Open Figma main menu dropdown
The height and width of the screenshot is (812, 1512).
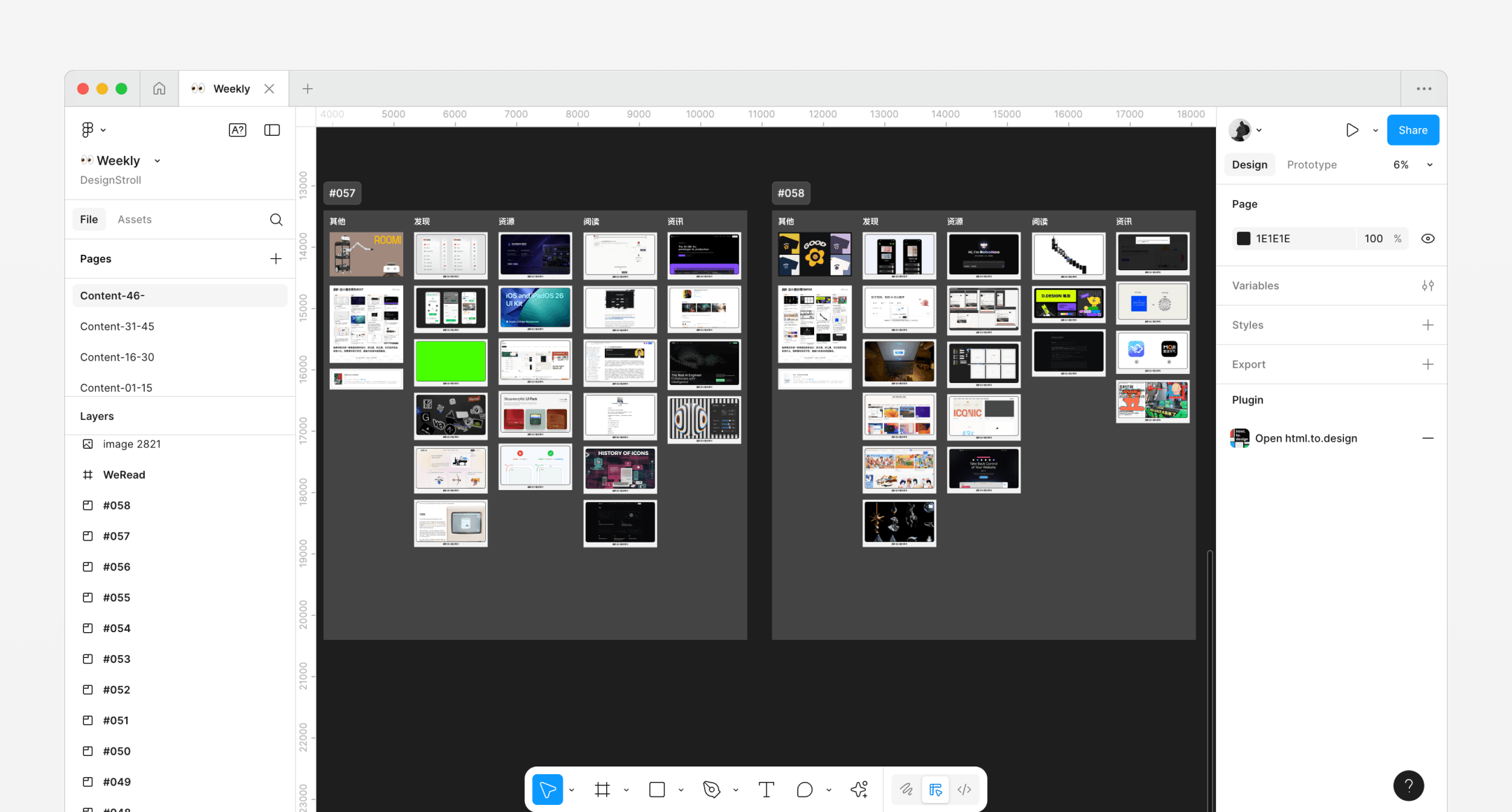click(92, 130)
